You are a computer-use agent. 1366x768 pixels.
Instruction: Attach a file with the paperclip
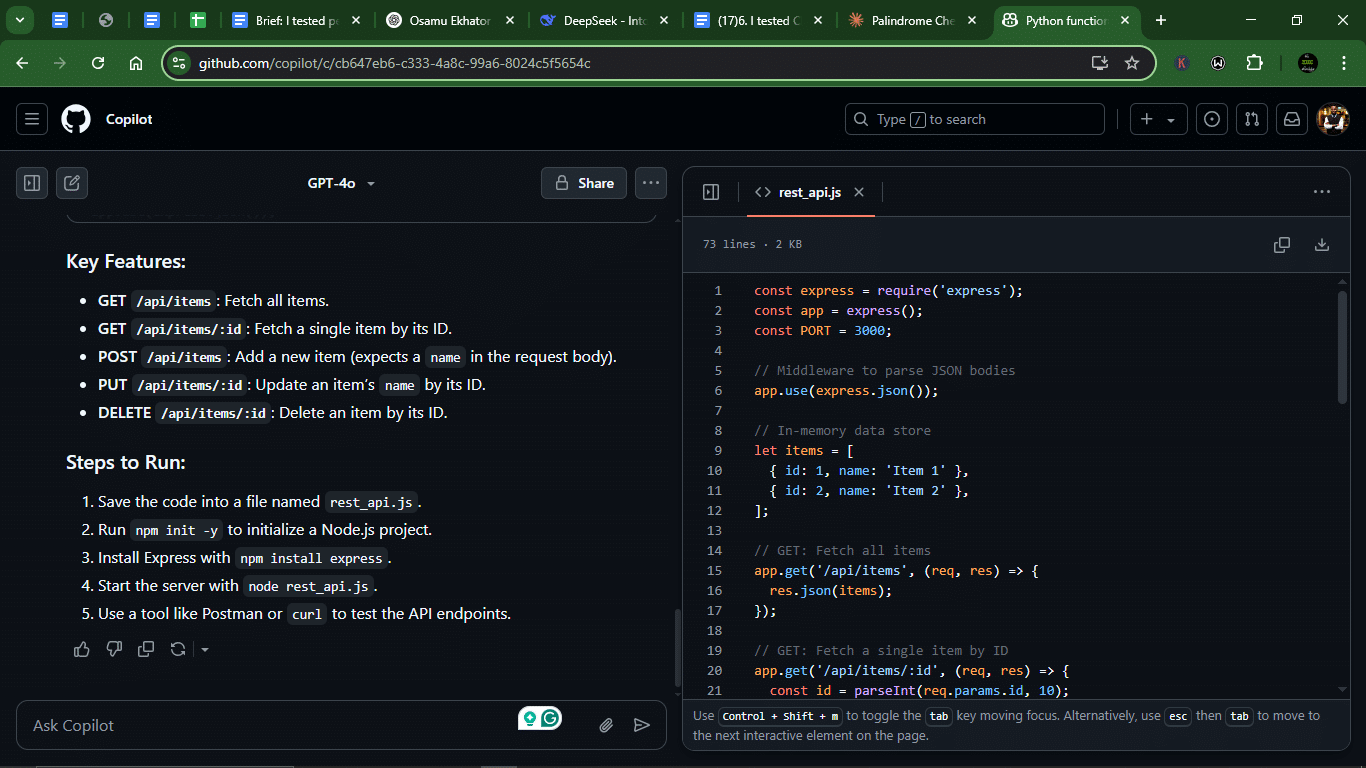(606, 725)
